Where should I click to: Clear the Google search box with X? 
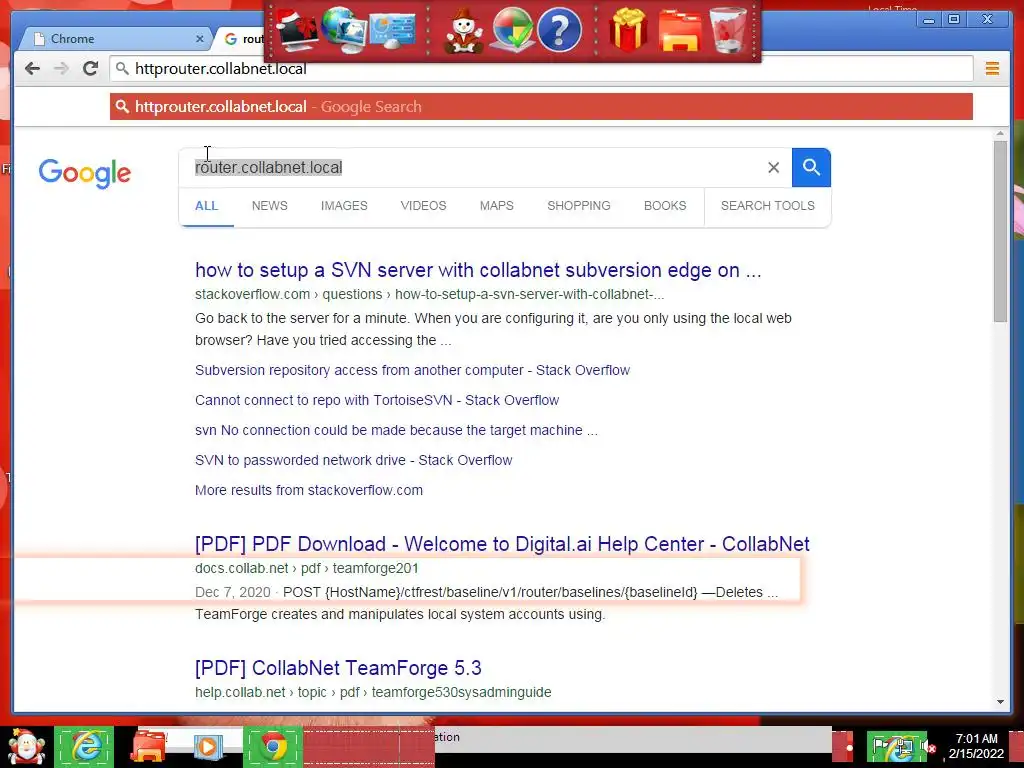(773, 168)
